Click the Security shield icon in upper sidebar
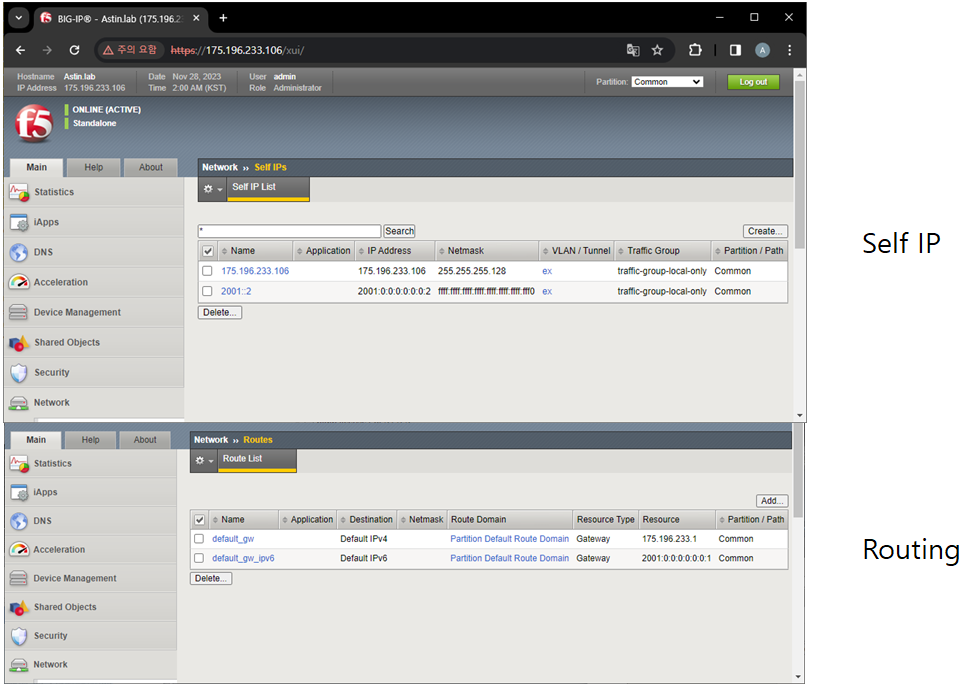 tap(19, 372)
